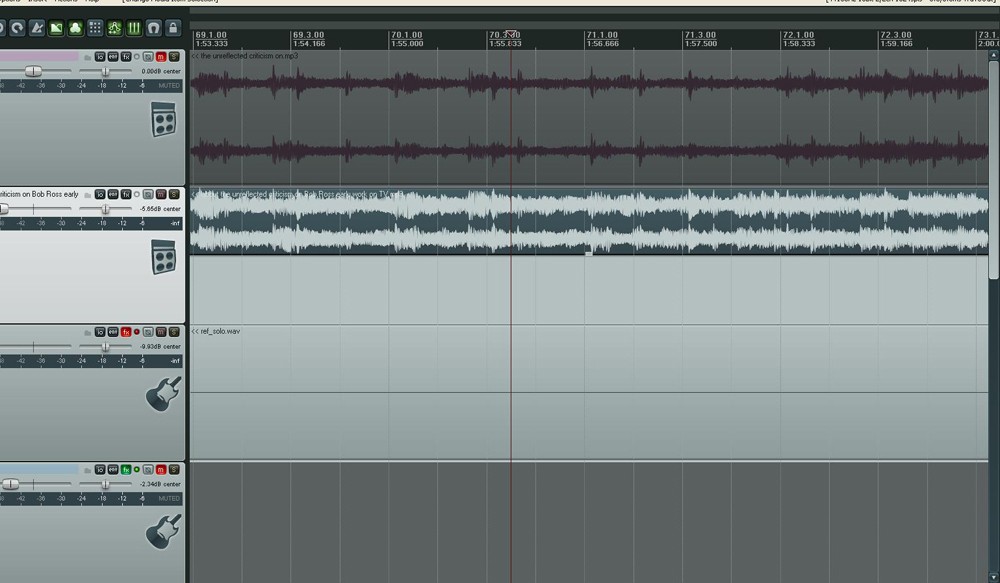This screenshot has height=583, width=1000.
Task: Open envelope button on bottom blue-named track
Action: pyautogui.click(x=113, y=469)
